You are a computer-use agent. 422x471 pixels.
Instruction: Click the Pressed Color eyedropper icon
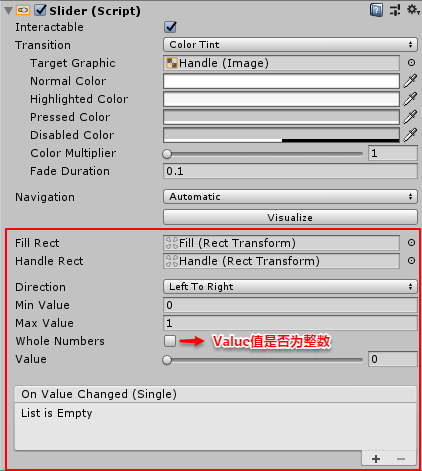click(410, 117)
